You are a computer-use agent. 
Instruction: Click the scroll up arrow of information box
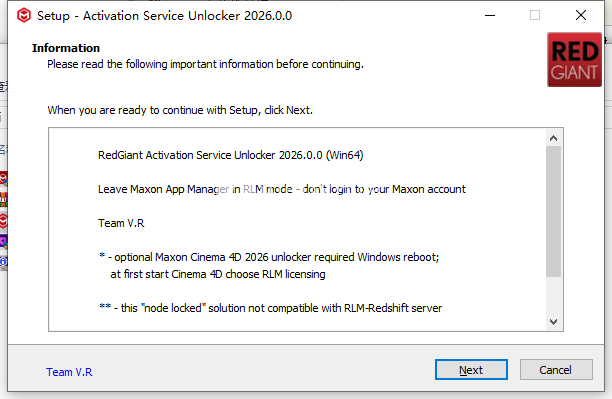553,138
